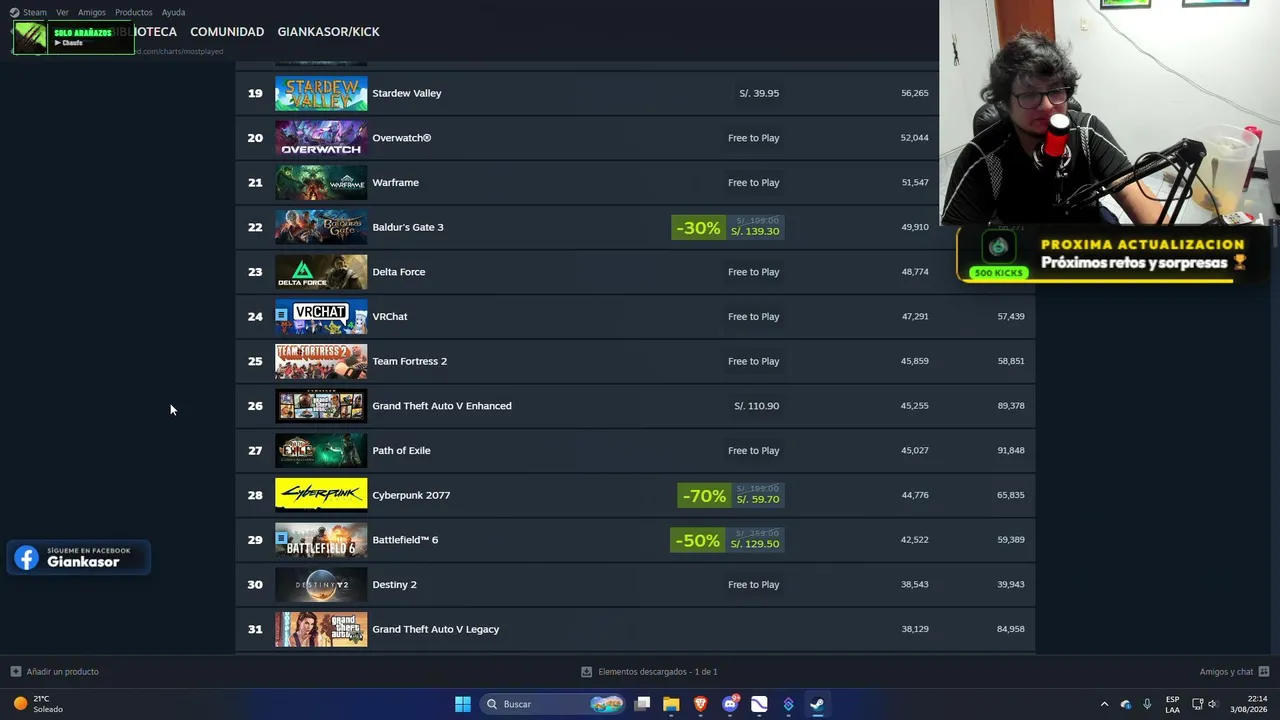Show hidden system tray icons
This screenshot has width=1280, height=720.
(1104, 704)
